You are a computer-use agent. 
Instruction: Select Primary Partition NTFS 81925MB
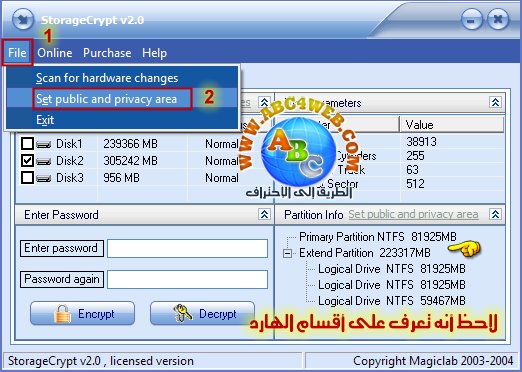[x=378, y=237]
